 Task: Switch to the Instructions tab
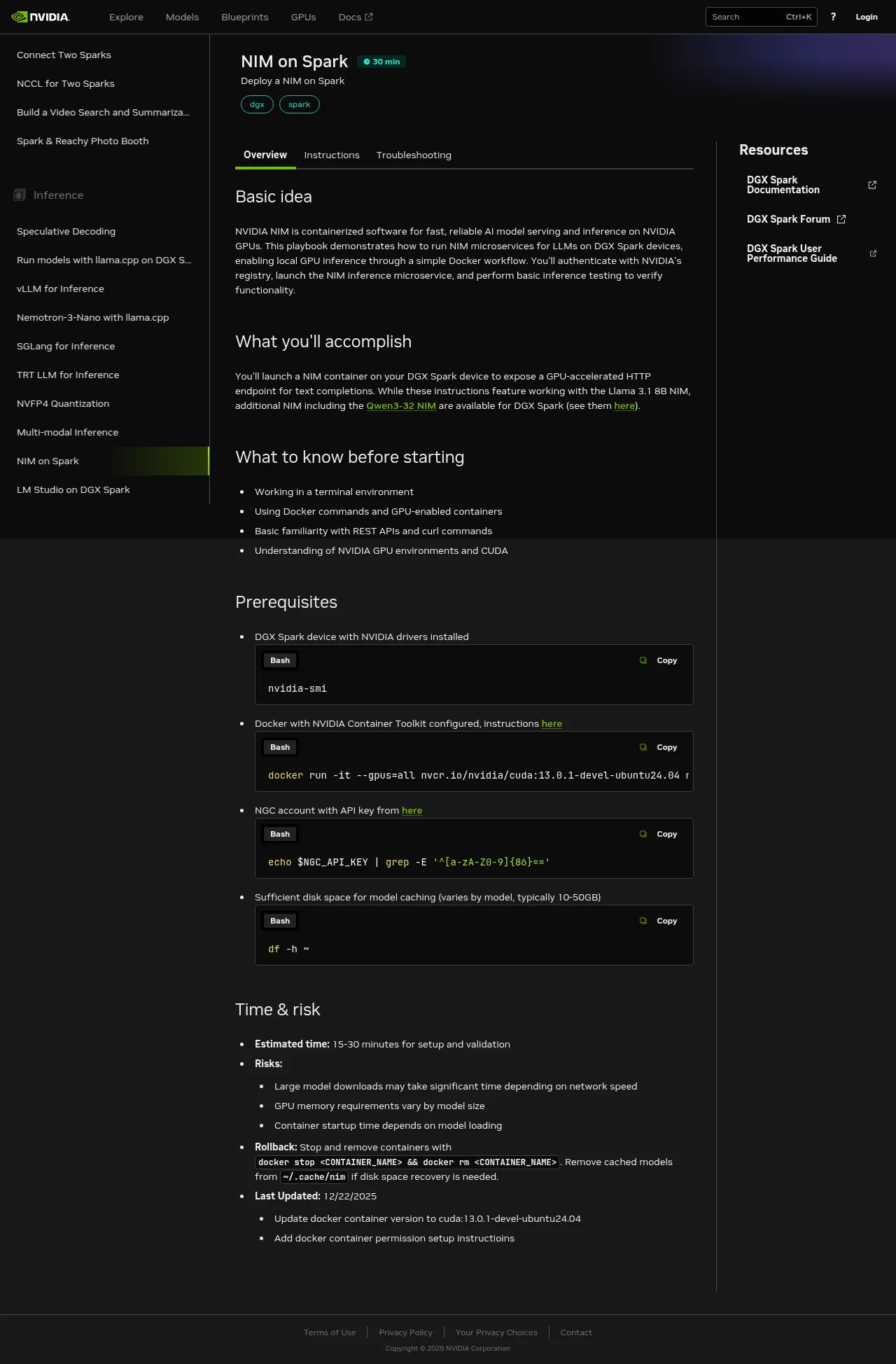click(x=332, y=155)
